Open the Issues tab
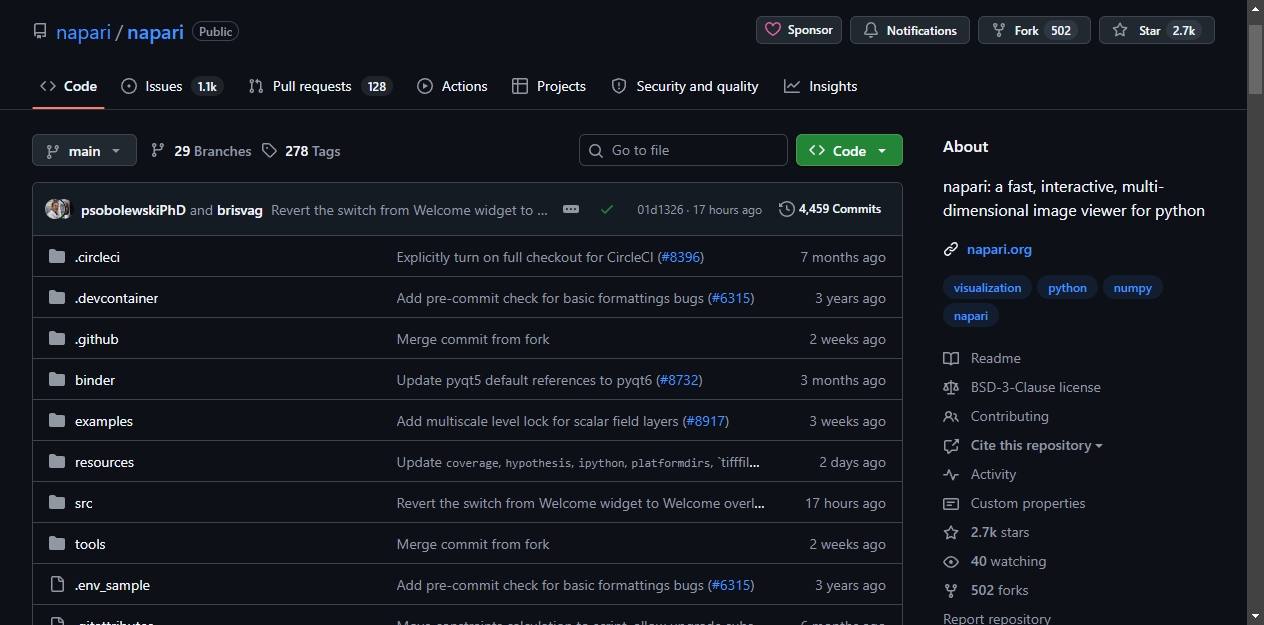Image resolution: width=1264 pixels, height=625 pixels. [171, 86]
